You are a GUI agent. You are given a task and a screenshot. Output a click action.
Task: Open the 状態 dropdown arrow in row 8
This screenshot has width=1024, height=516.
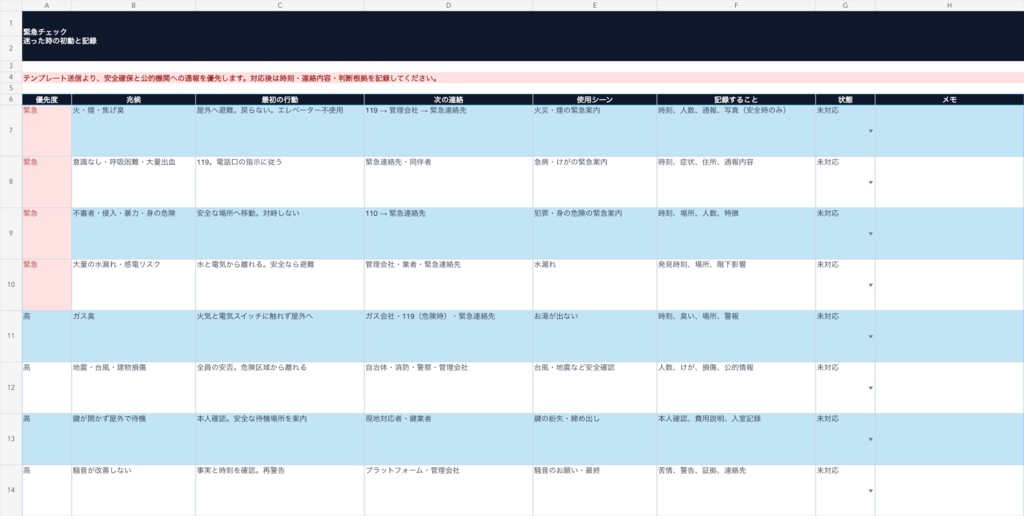[x=870, y=183]
